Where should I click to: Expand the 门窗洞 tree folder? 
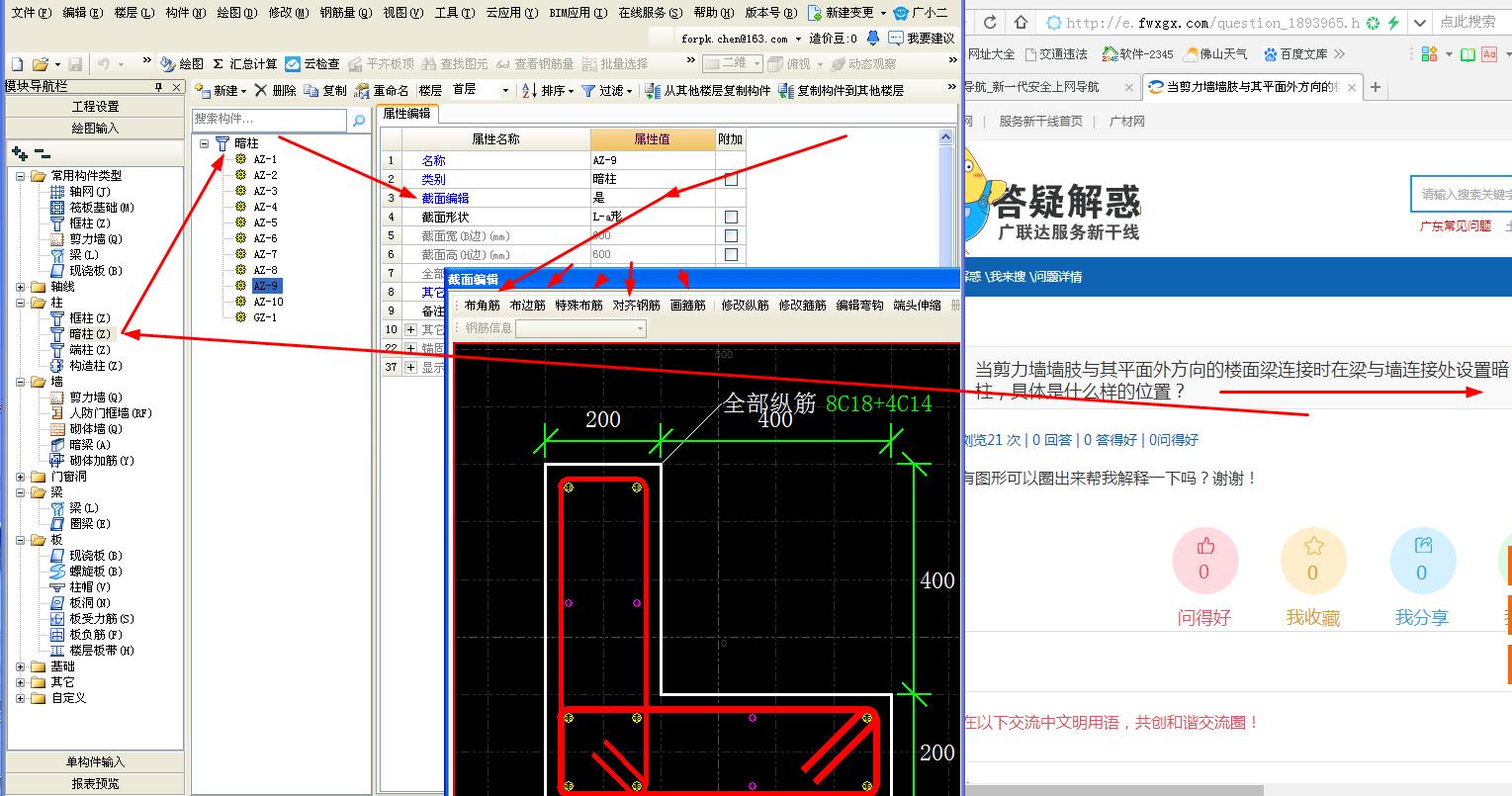click(21, 477)
